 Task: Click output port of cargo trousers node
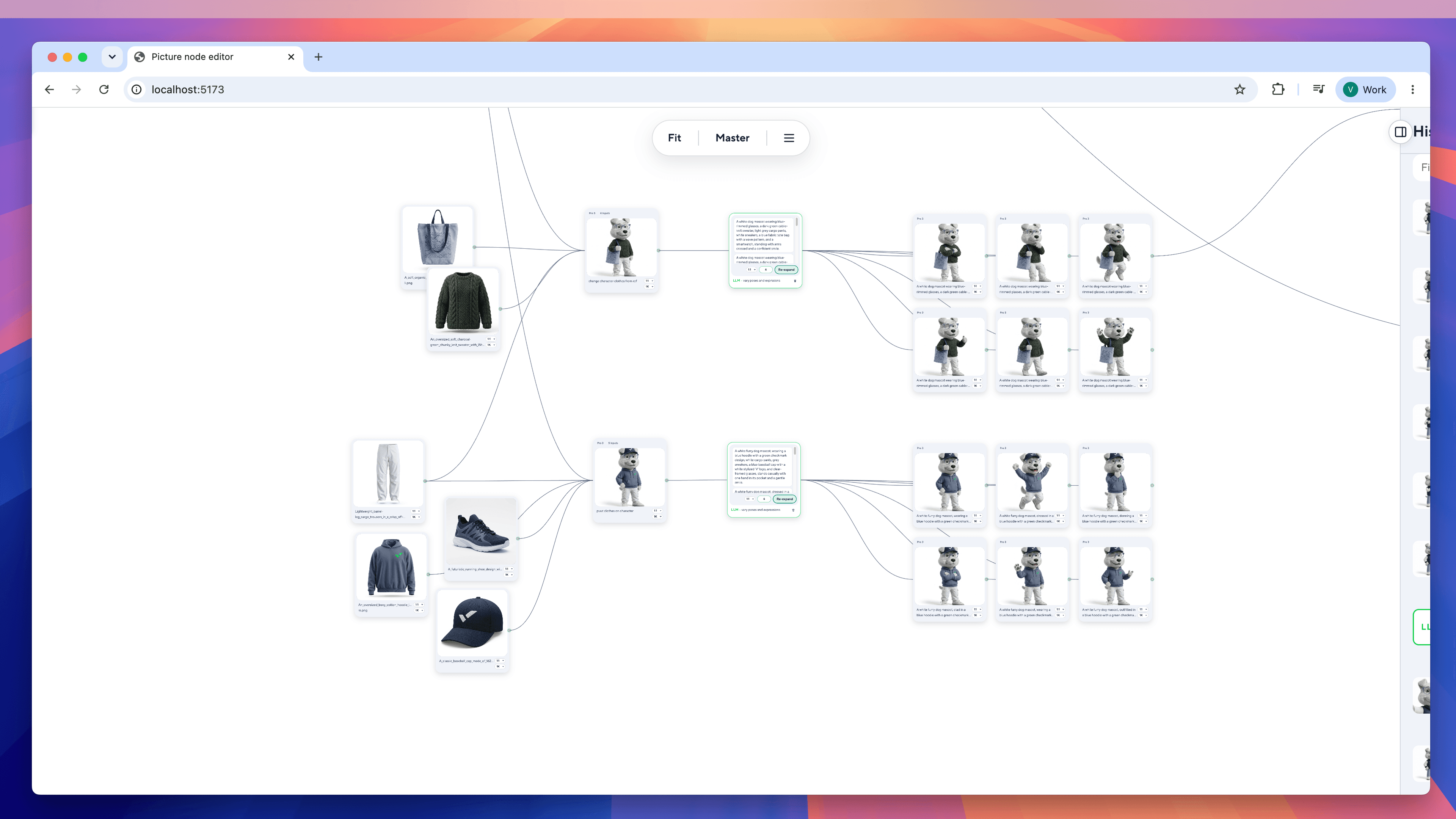coord(425,481)
